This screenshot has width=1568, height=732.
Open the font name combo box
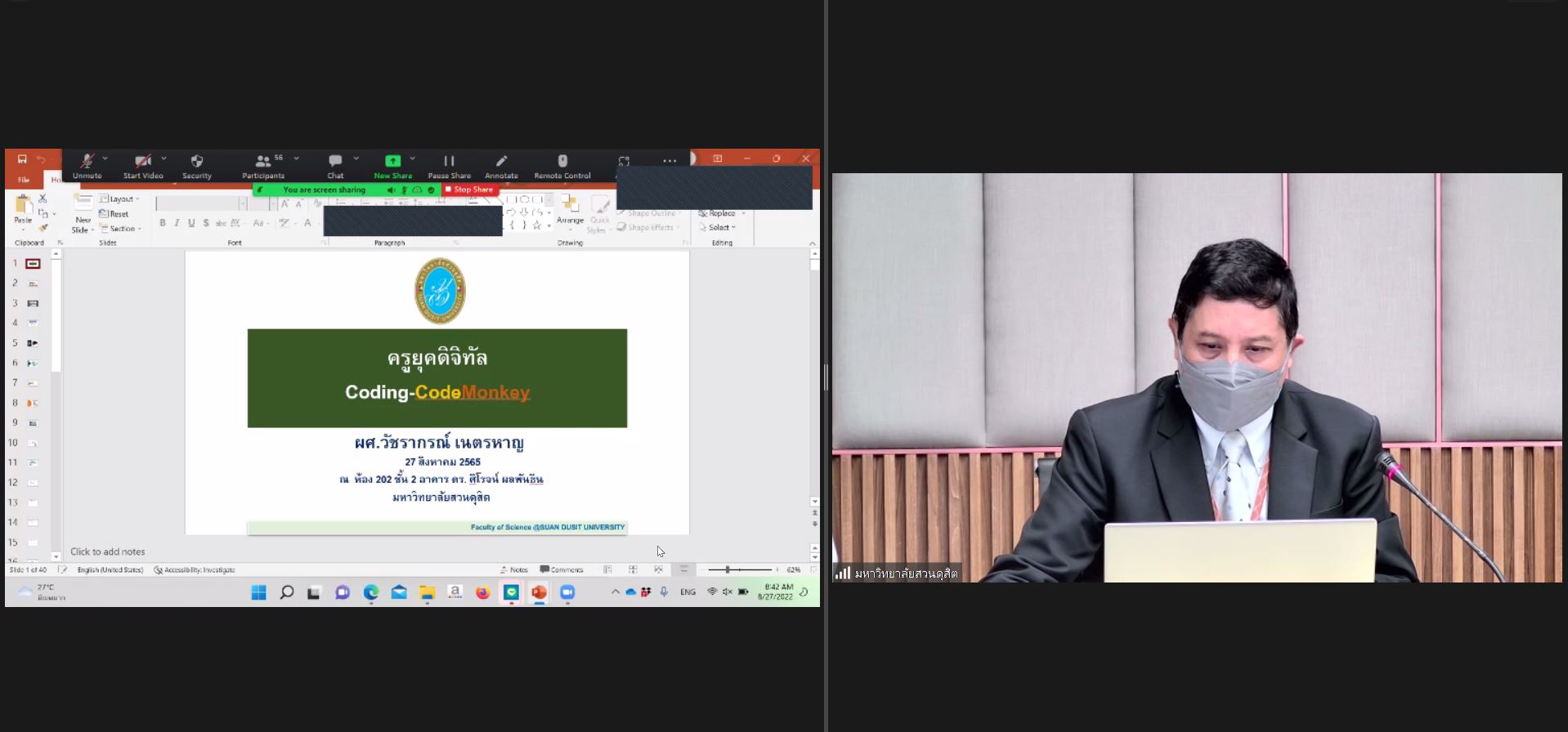tap(201, 203)
